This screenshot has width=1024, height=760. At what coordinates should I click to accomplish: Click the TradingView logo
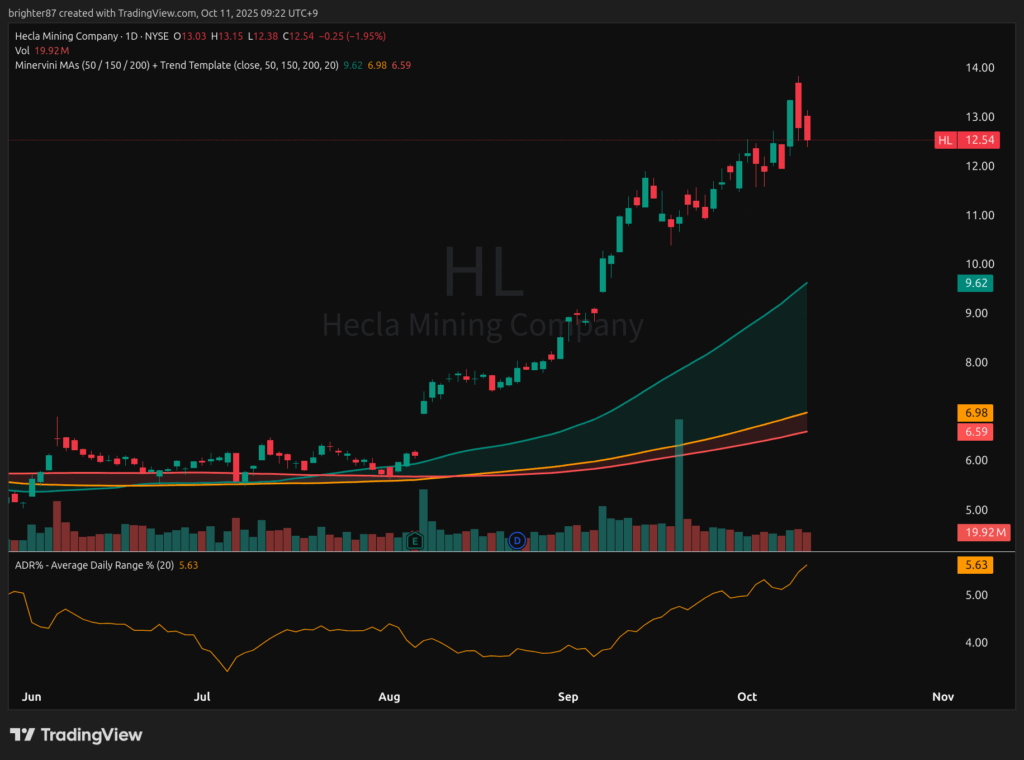pyautogui.click(x=76, y=735)
